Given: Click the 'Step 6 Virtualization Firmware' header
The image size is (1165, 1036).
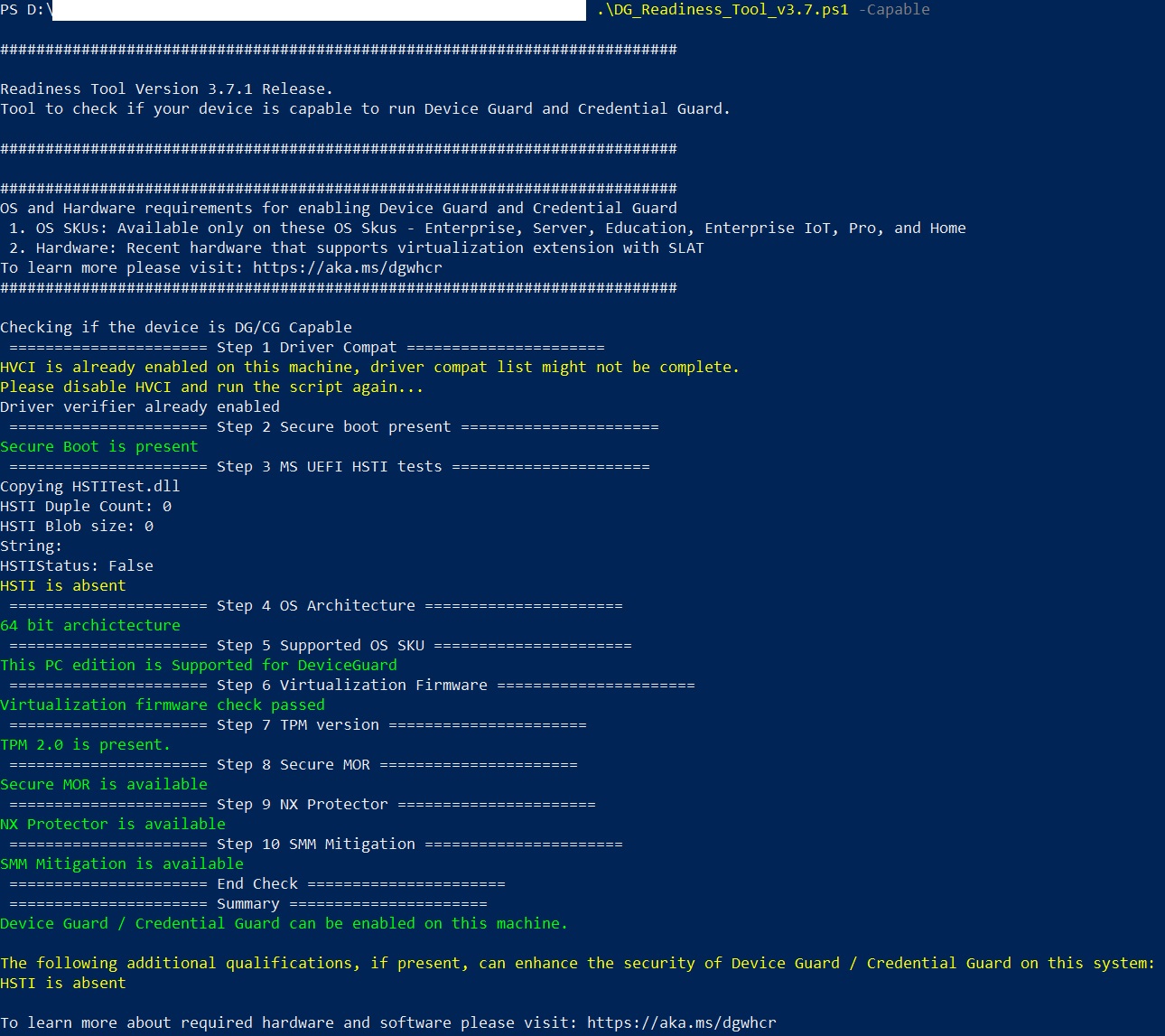Looking at the screenshot, I should (x=352, y=685).
